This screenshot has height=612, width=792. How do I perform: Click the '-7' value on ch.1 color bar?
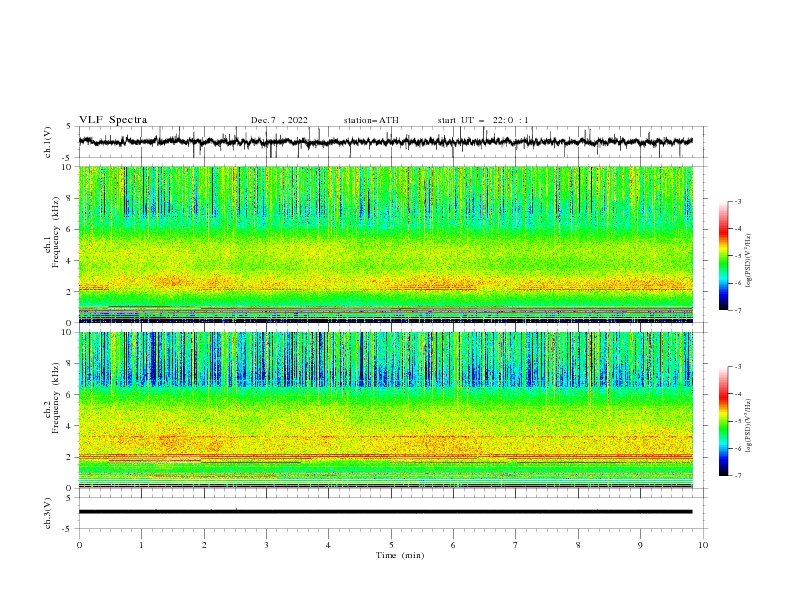pos(738,310)
